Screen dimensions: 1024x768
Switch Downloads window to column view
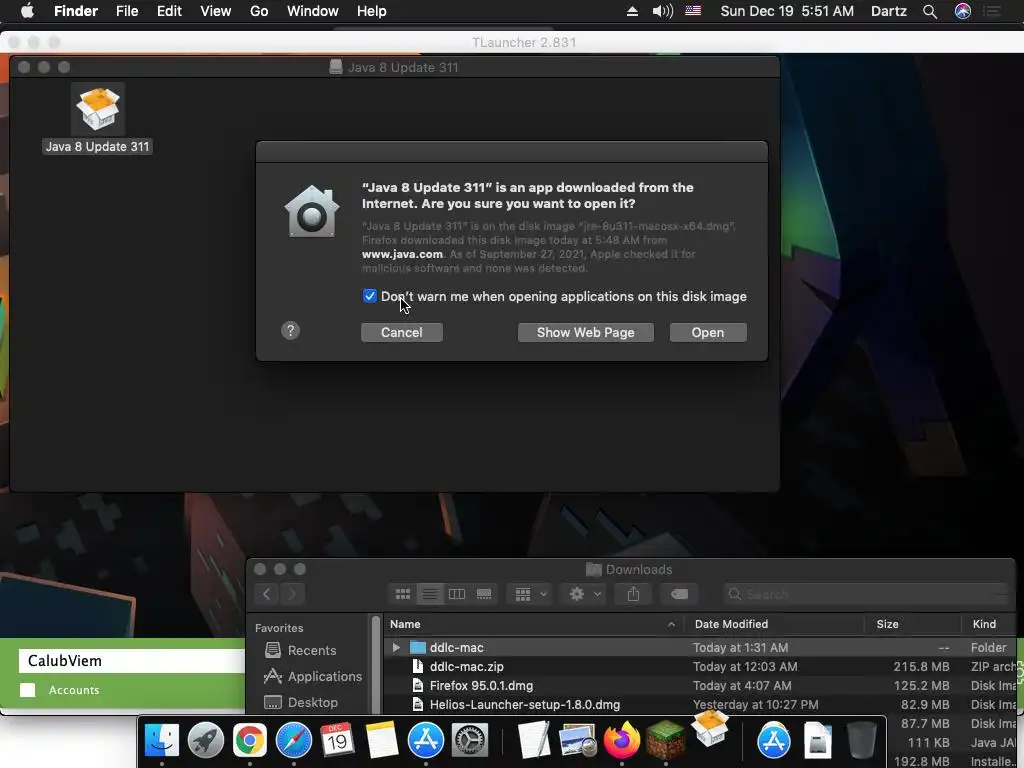click(x=457, y=594)
